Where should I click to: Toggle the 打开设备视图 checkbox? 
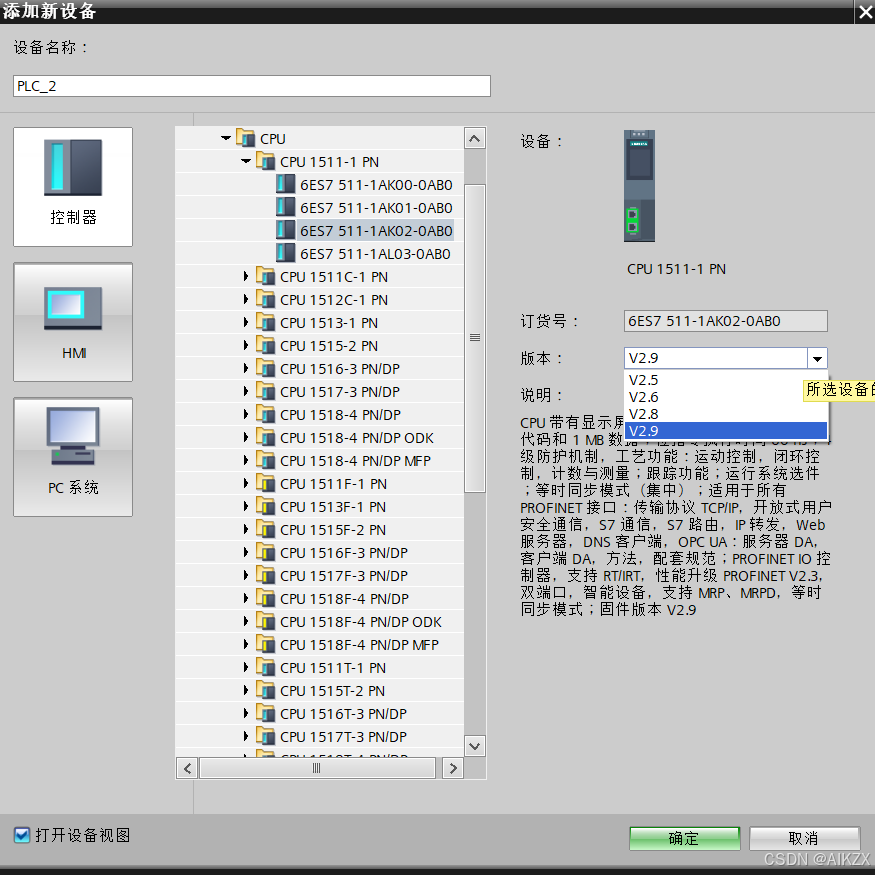tap(22, 835)
